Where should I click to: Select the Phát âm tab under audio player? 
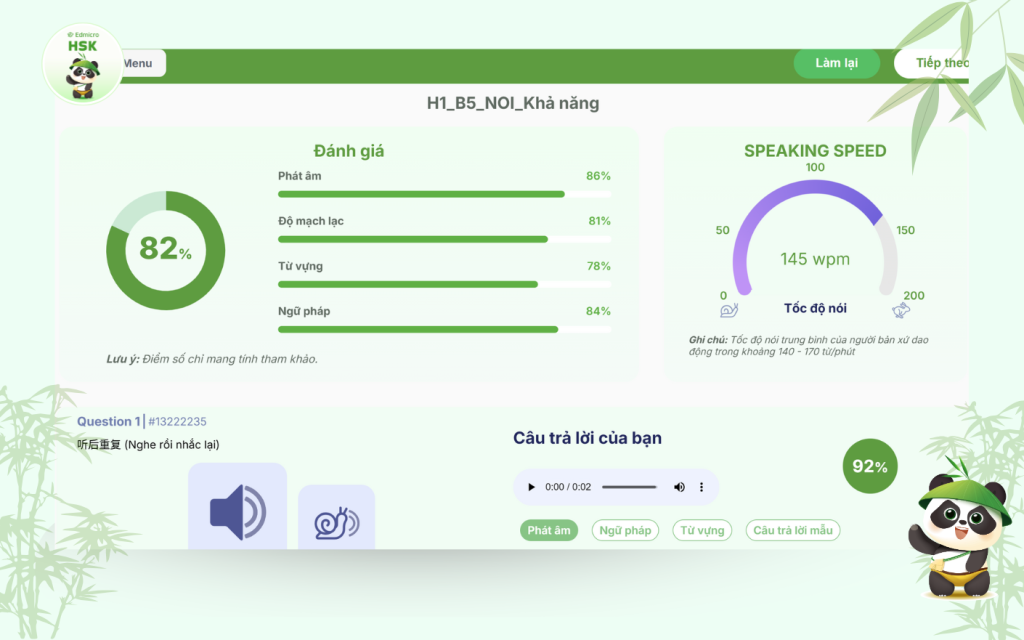tap(549, 530)
